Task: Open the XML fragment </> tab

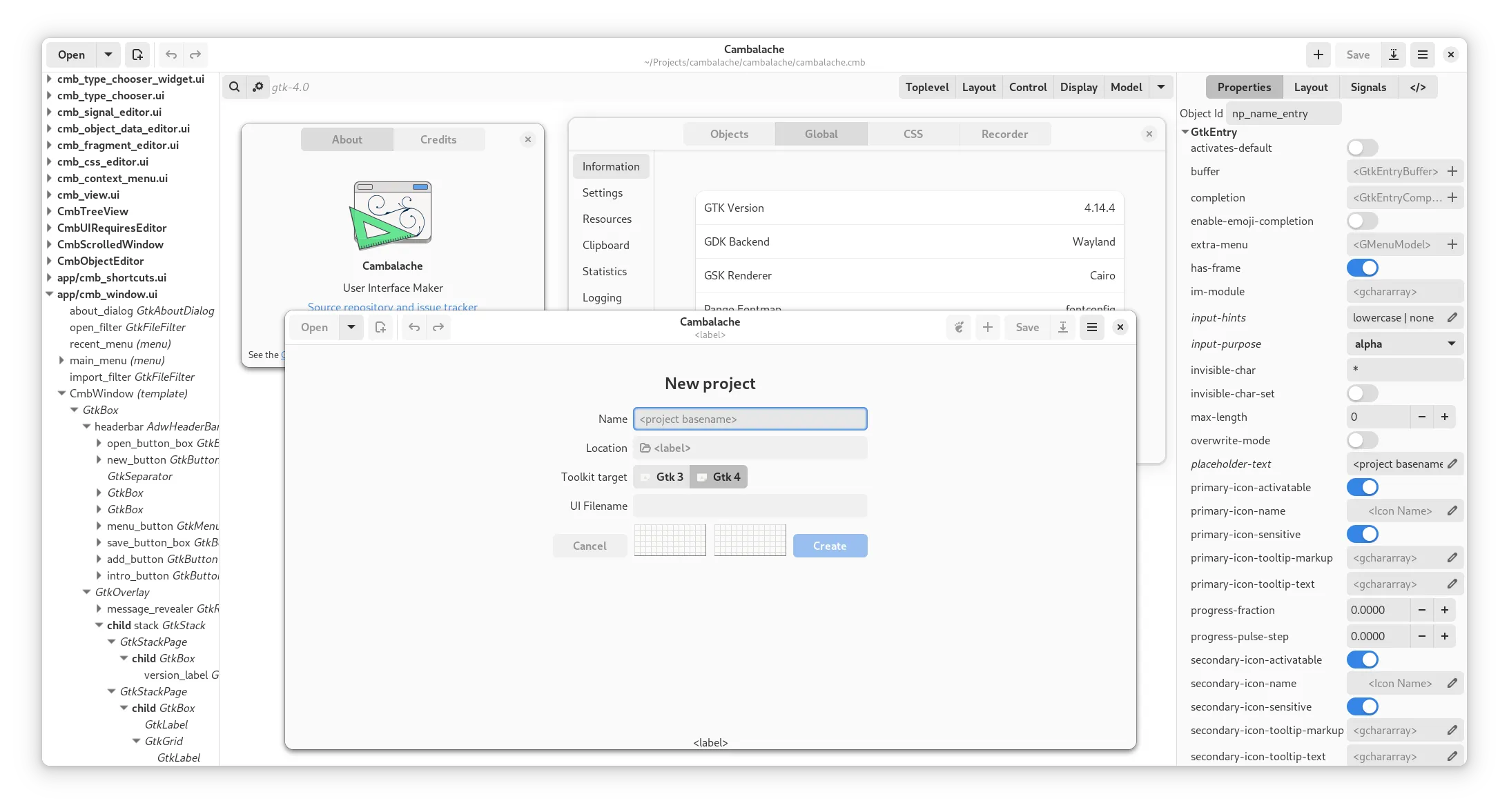Action: point(1418,87)
